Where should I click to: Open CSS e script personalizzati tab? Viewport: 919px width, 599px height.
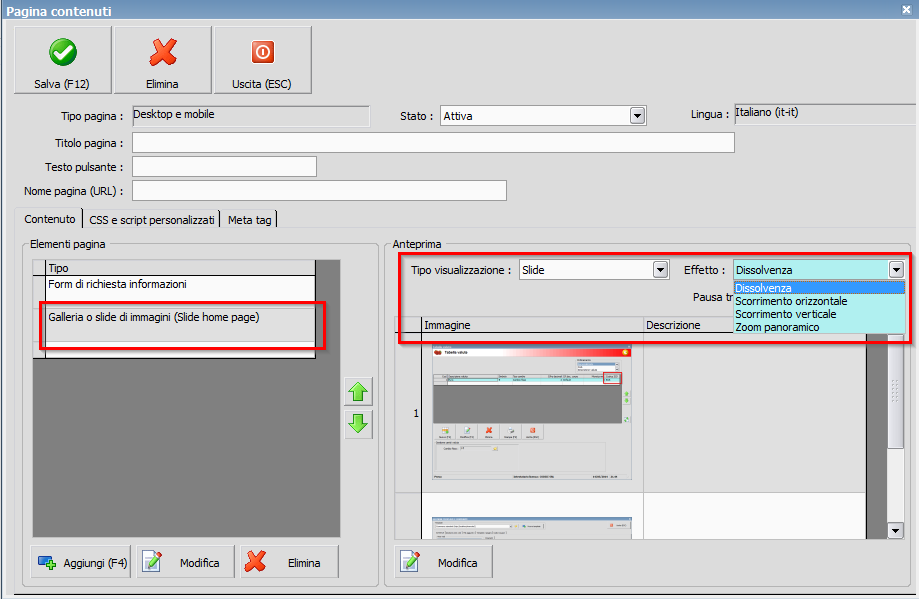152,220
